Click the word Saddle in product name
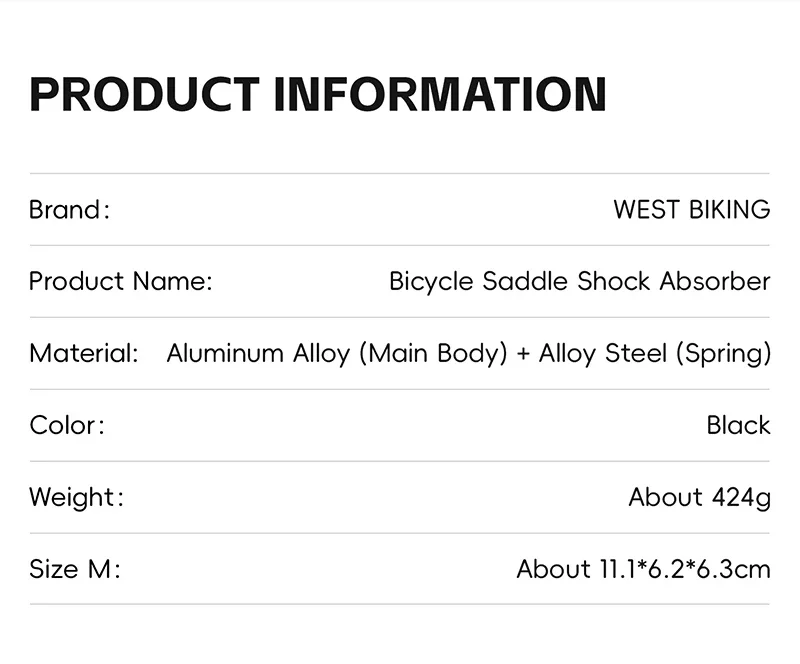800x664 pixels. 525,281
